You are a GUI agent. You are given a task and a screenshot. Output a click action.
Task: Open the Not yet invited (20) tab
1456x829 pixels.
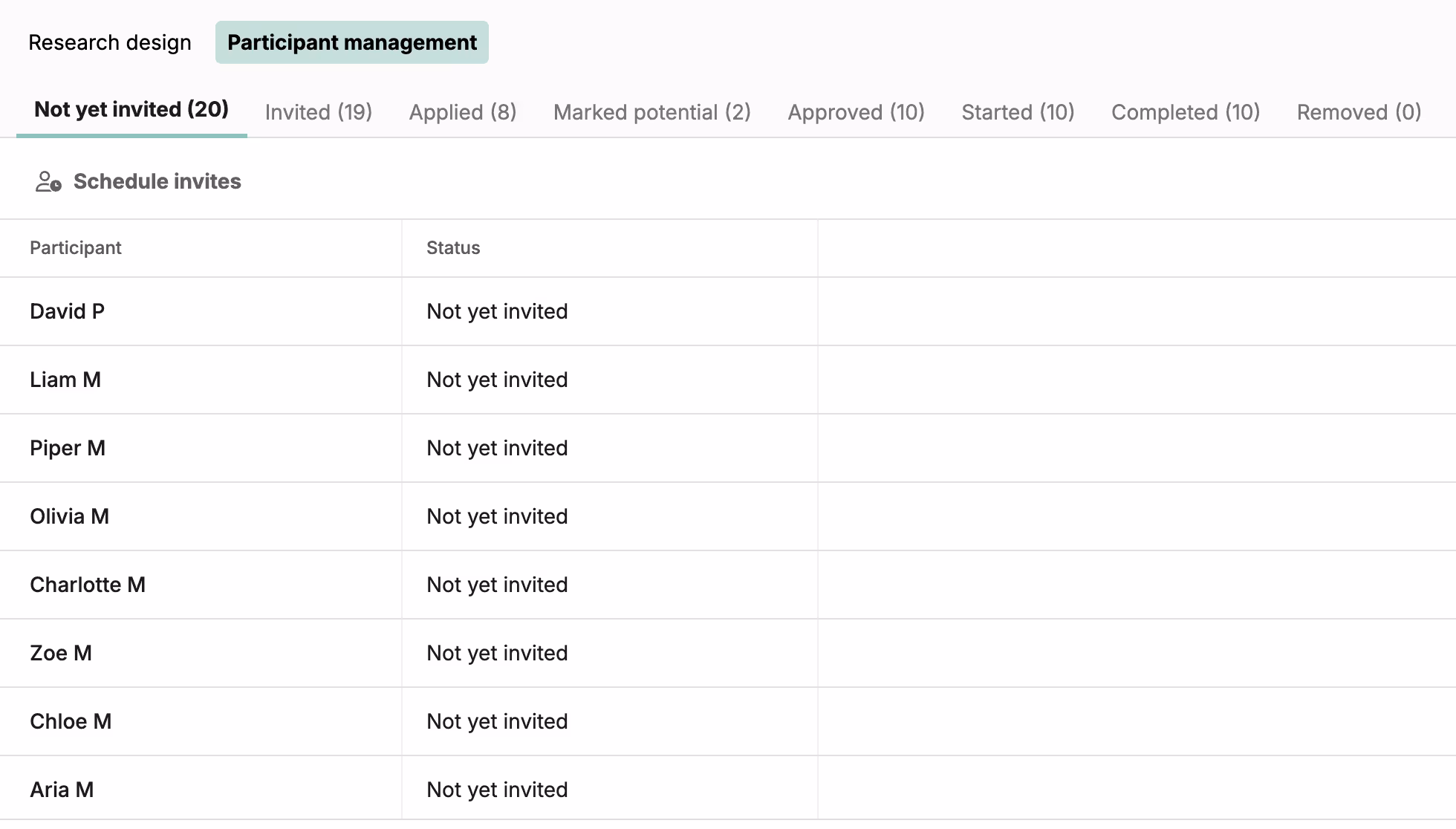click(x=131, y=110)
